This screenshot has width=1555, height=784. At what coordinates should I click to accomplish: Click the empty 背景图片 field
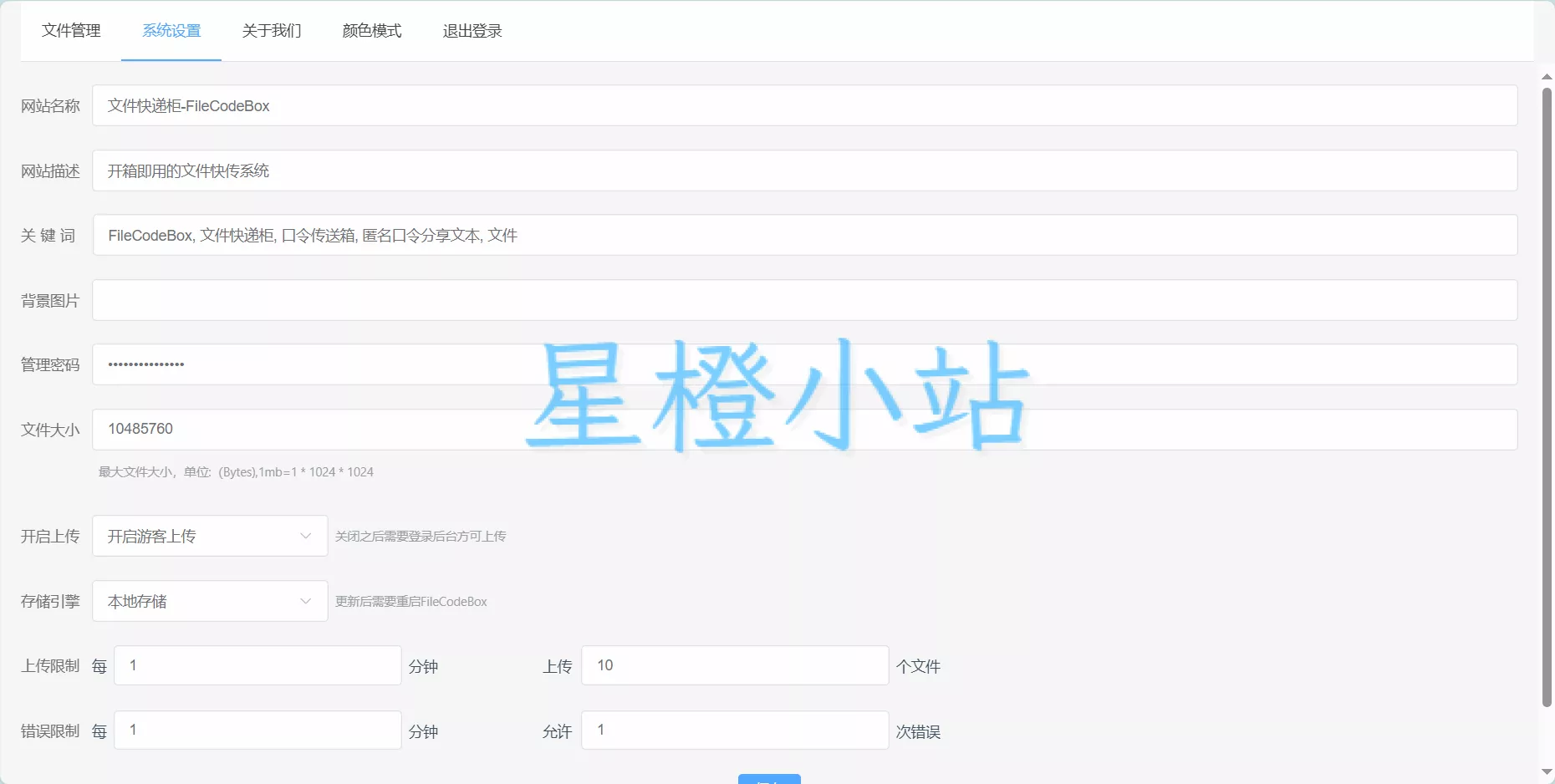coord(804,300)
